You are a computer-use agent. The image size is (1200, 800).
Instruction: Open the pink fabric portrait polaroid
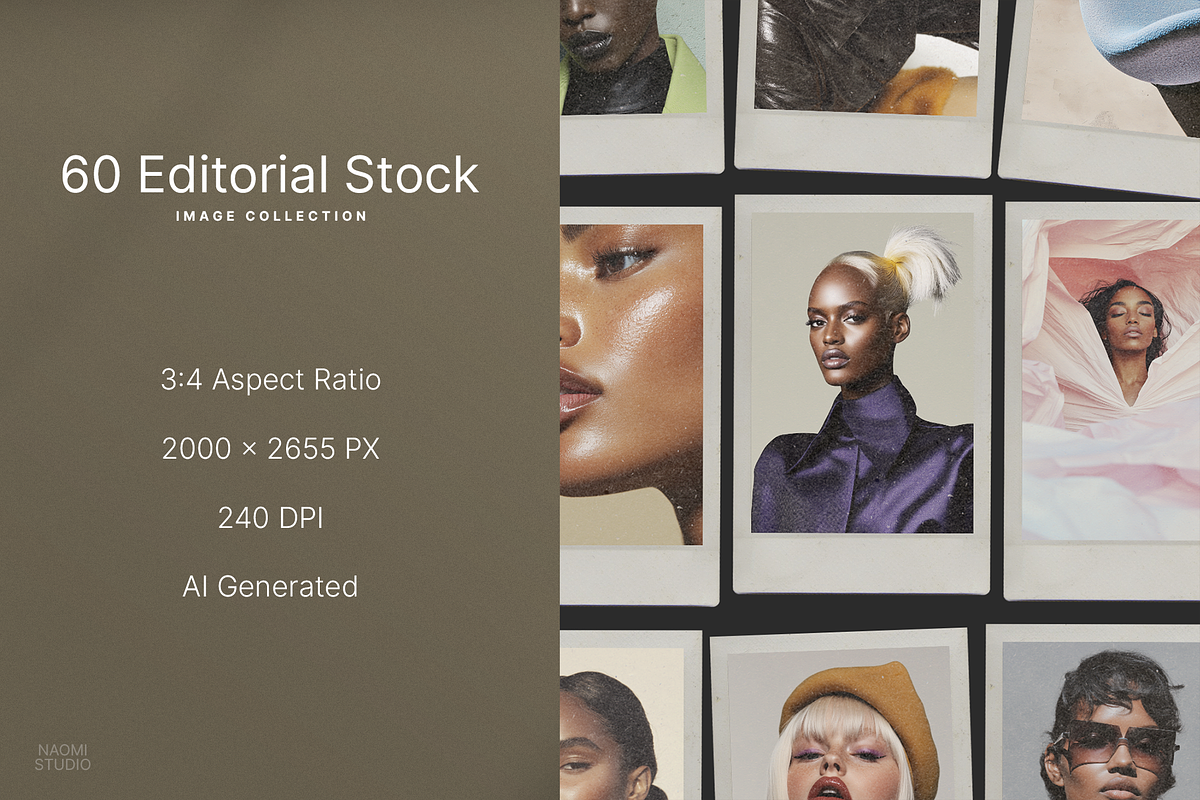(1102, 400)
